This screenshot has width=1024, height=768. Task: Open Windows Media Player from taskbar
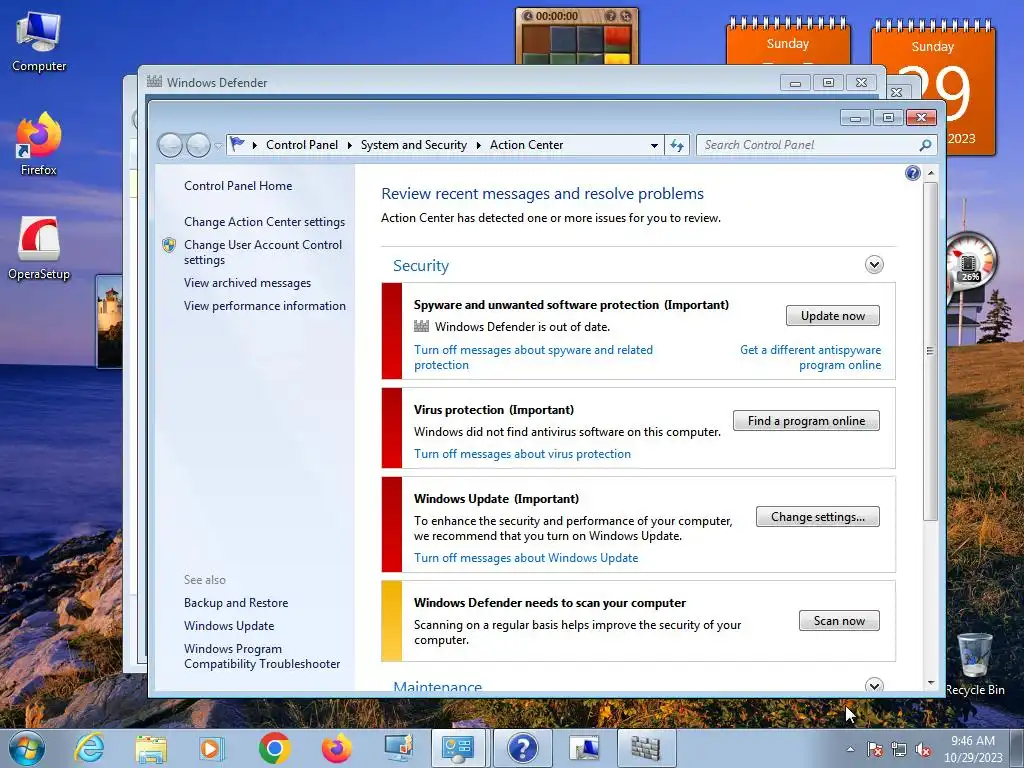click(x=212, y=748)
